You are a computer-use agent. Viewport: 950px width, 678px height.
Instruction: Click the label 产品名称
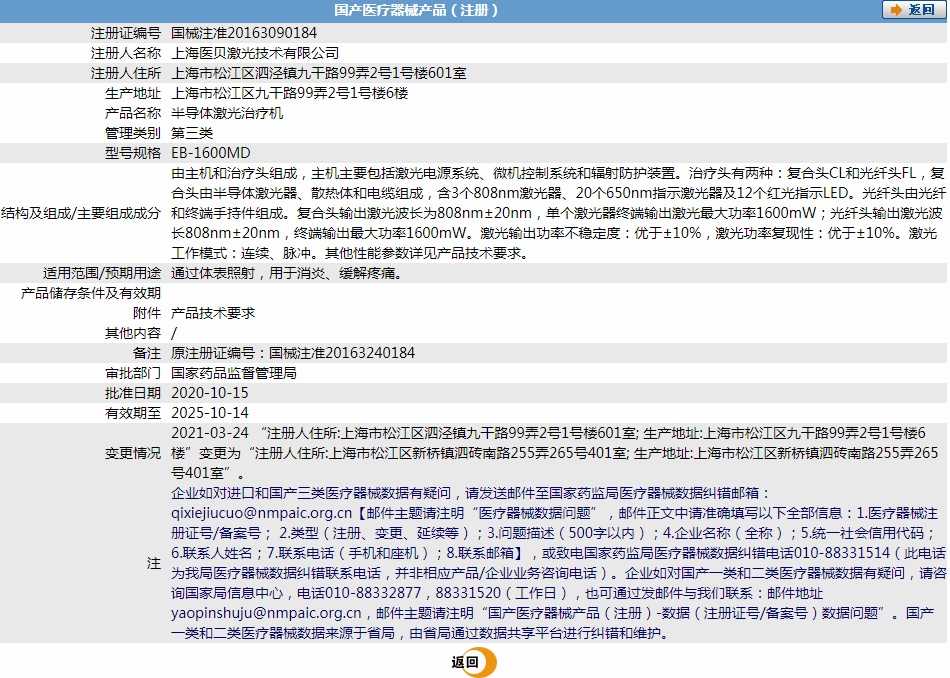pyautogui.click(x=133, y=113)
